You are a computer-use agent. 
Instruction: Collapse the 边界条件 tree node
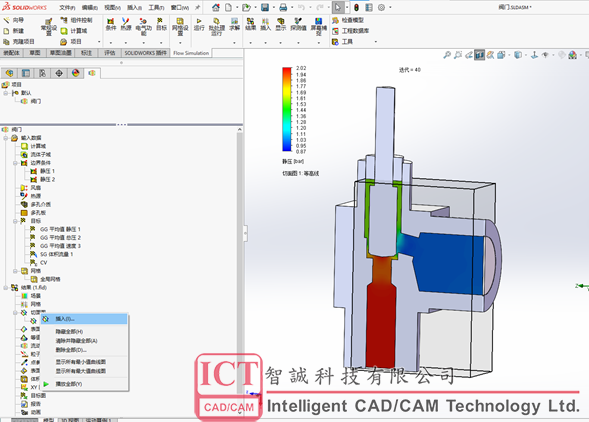pos(15,163)
